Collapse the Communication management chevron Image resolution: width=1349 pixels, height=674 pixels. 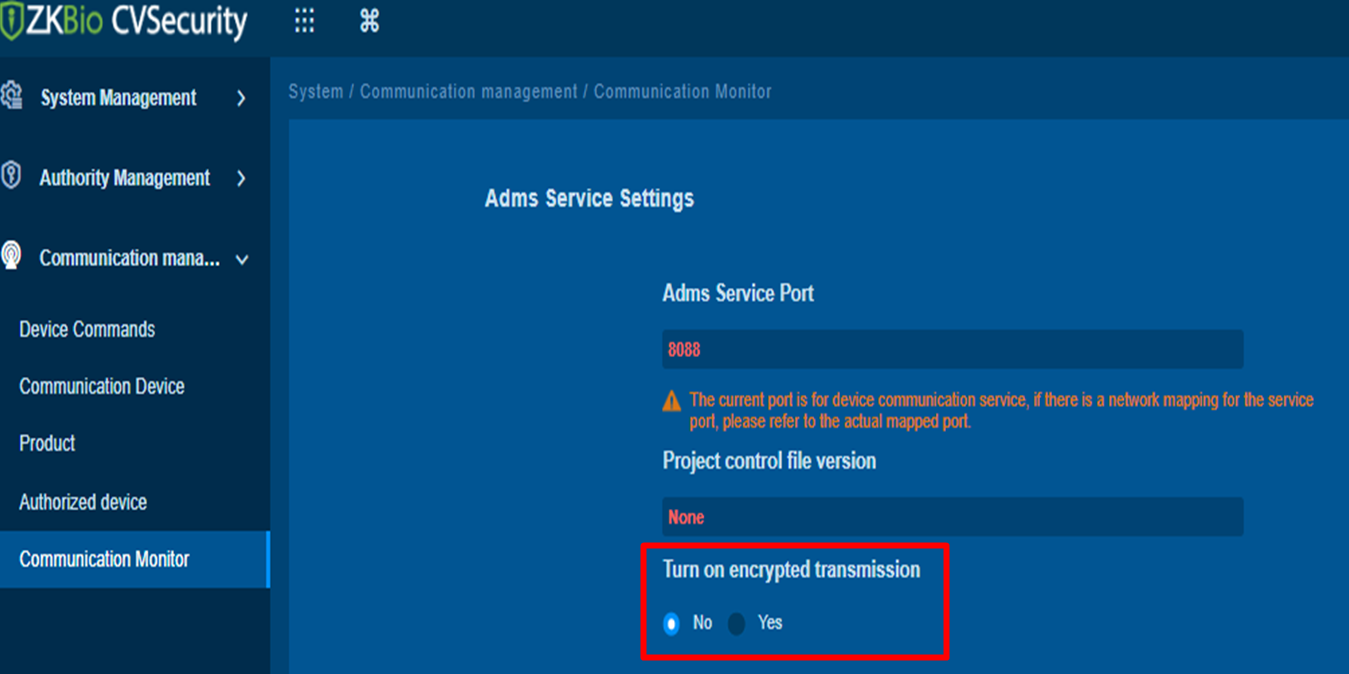pos(242,259)
